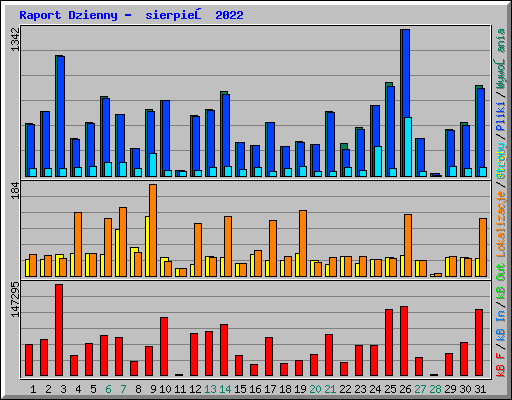Click the green day 20 axis label
512x400 pixels.
pyautogui.click(x=315, y=389)
